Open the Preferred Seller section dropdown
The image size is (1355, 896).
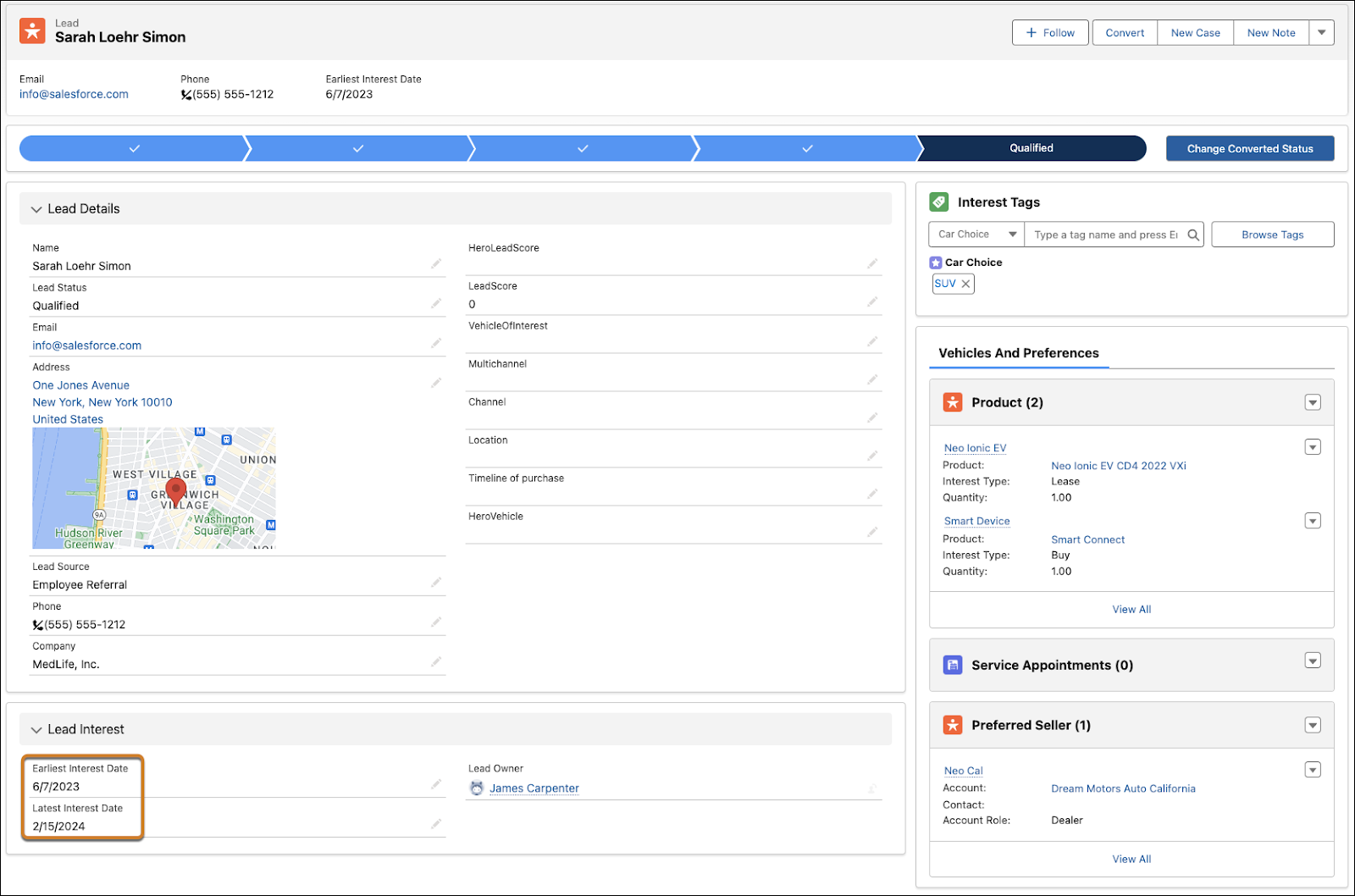(1313, 725)
